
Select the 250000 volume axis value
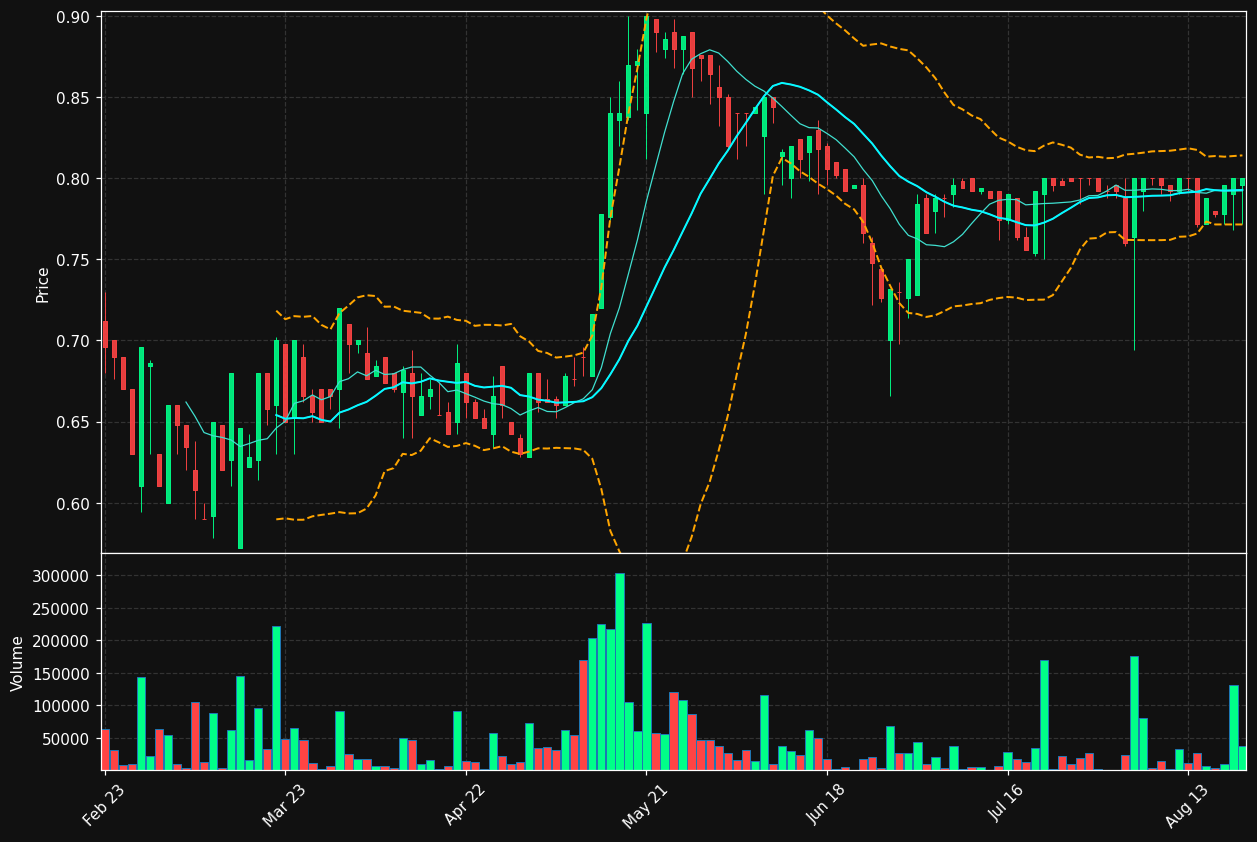[x=63, y=609]
